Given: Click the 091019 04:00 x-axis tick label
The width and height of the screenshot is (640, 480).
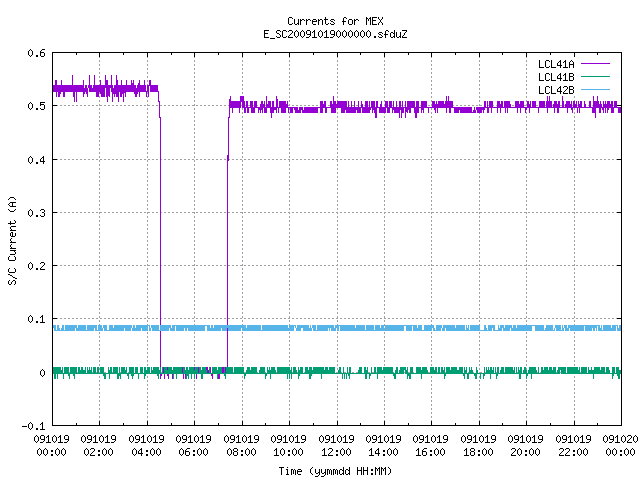Looking at the screenshot, I should pos(147,445).
